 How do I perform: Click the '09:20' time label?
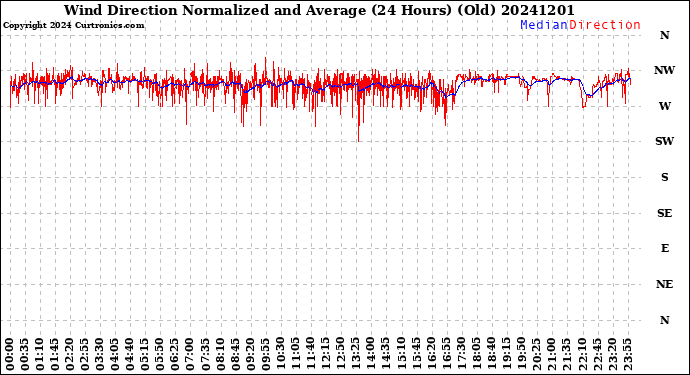(250, 354)
